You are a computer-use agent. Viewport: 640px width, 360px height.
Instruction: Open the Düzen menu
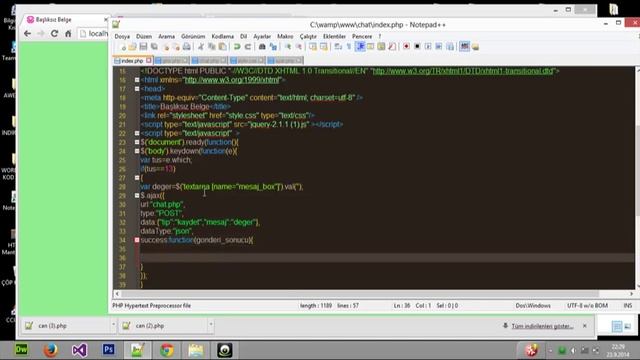coord(144,36)
